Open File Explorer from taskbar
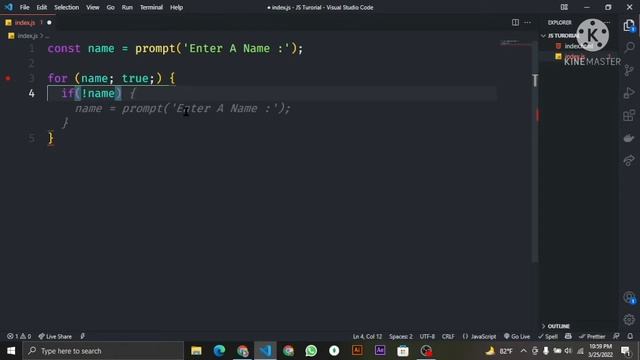 tap(196, 351)
